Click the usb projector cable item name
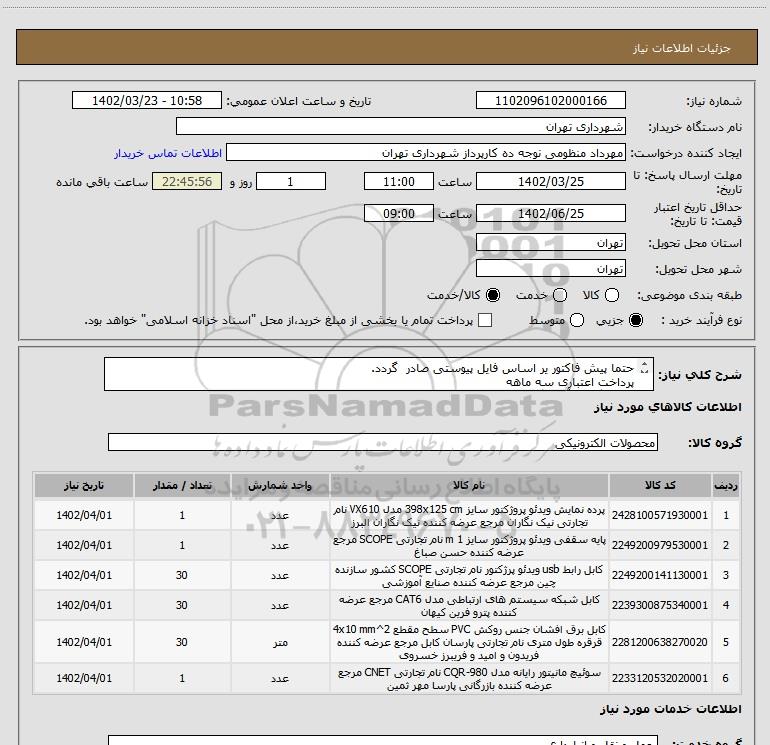Viewport: 770px width, 745px height. tap(469, 576)
